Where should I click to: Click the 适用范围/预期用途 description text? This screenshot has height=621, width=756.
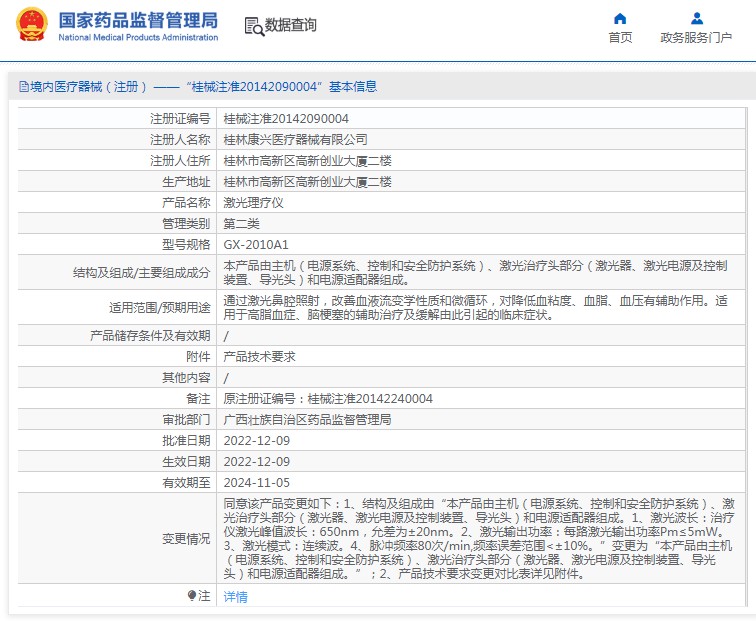[475, 308]
